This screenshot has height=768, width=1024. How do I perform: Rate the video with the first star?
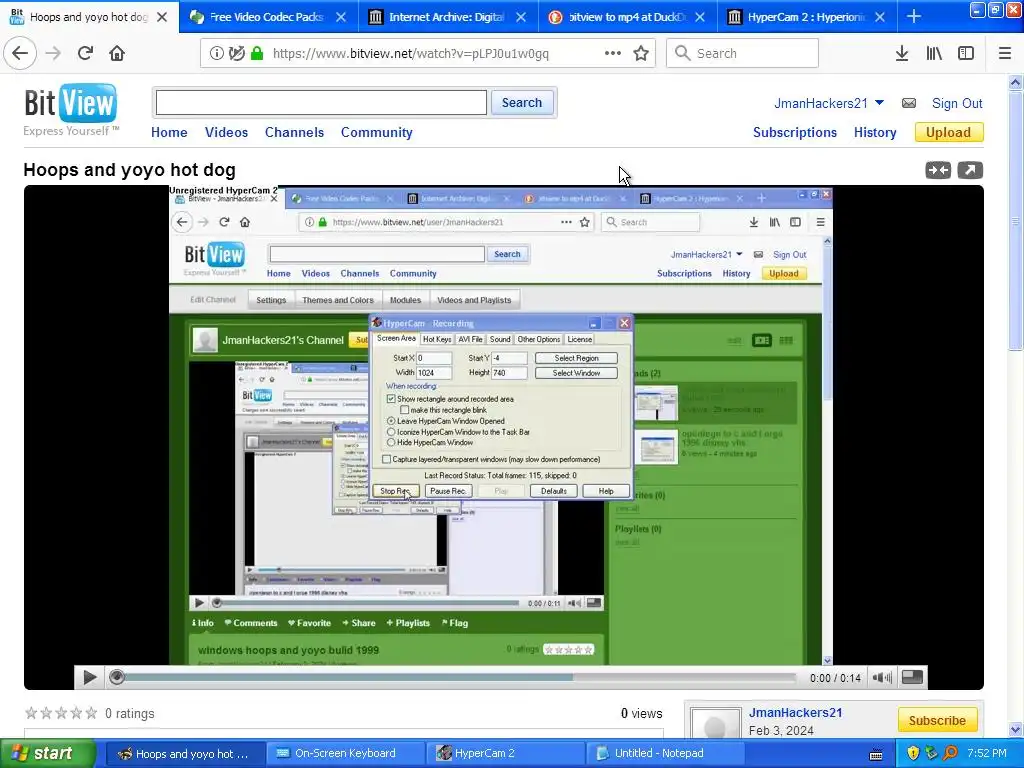coord(31,712)
